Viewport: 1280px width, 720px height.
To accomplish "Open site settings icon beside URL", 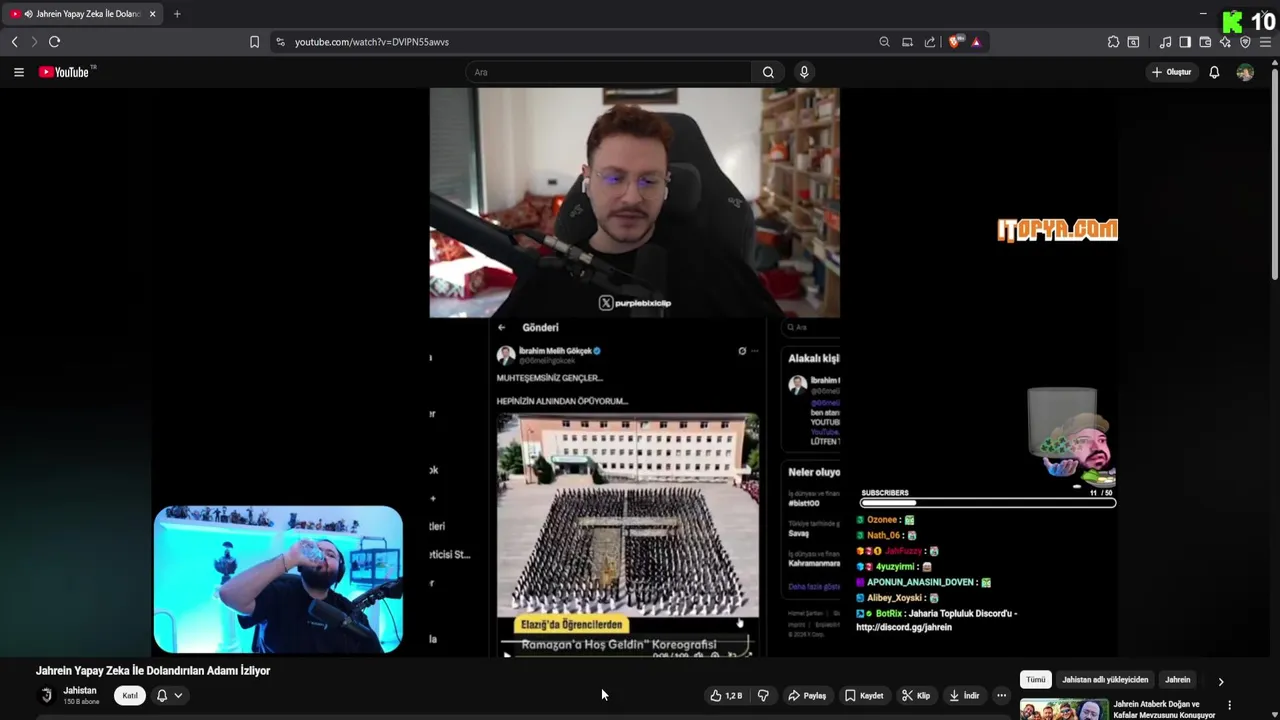I will pyautogui.click(x=280, y=42).
